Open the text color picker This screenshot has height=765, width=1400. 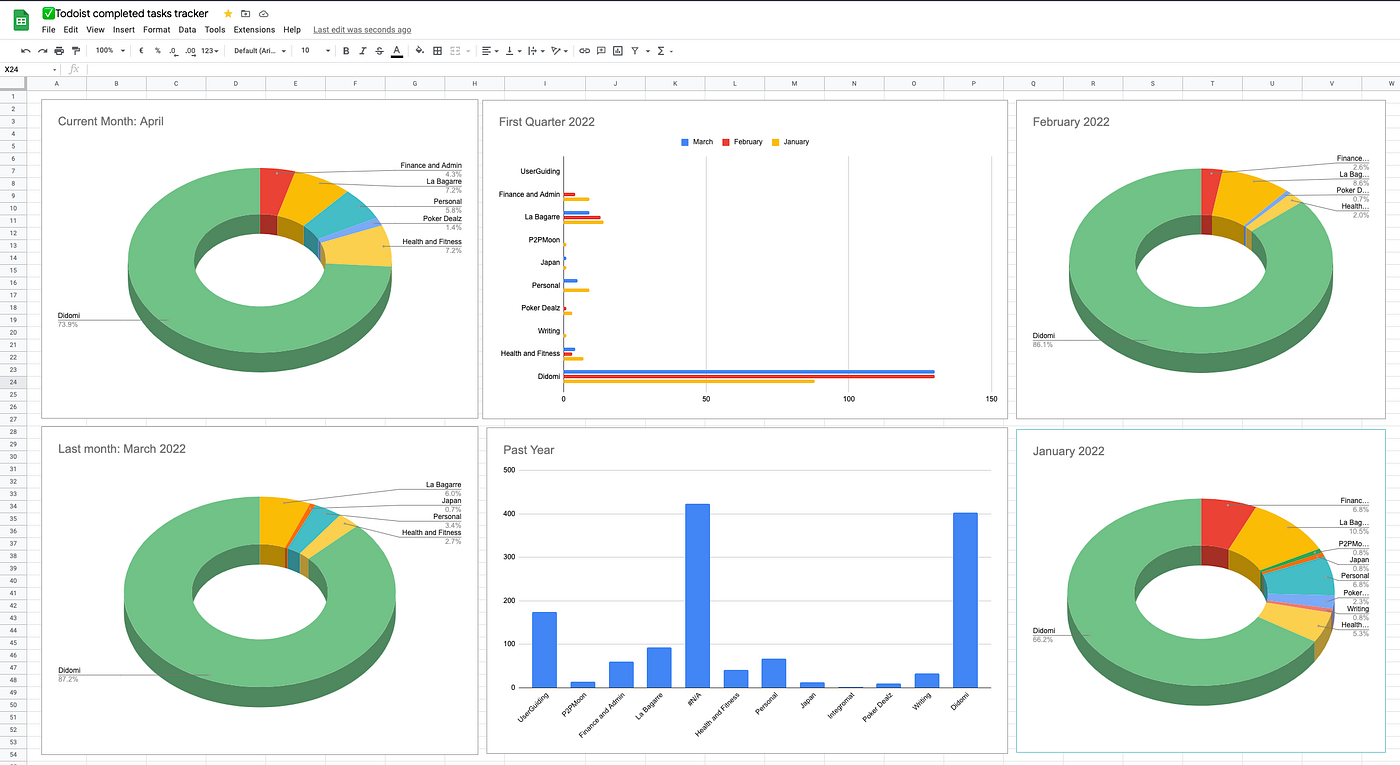397,50
